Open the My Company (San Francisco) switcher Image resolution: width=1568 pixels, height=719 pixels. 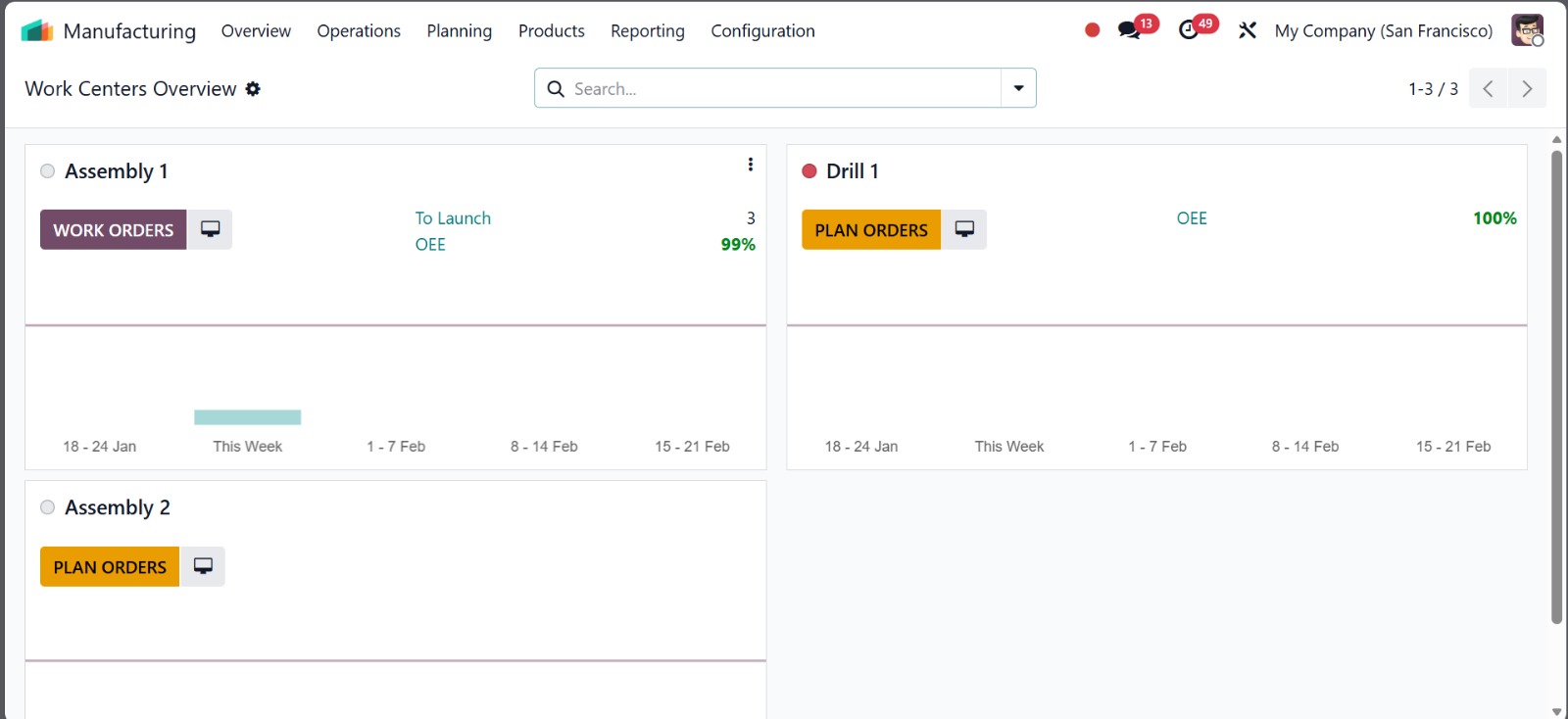[1383, 31]
